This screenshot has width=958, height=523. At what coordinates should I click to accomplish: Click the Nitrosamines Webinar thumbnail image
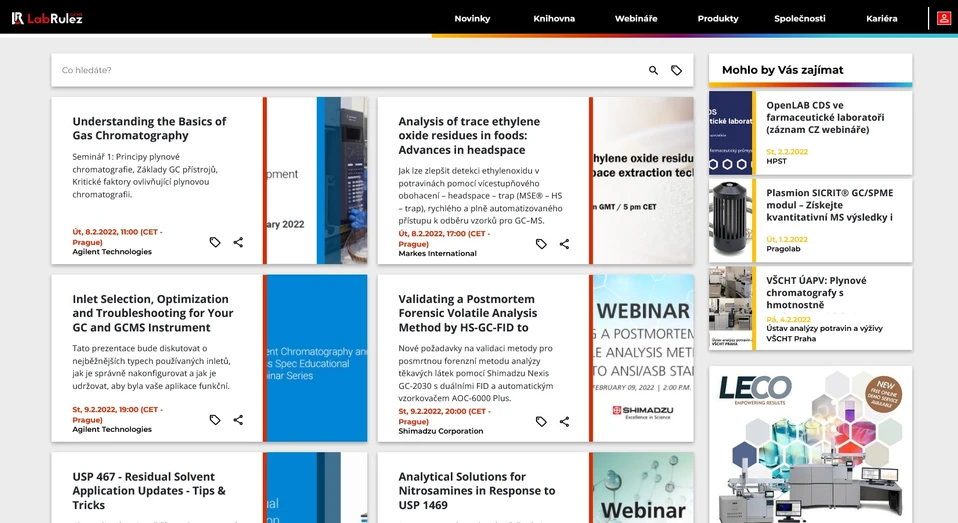coord(643,488)
